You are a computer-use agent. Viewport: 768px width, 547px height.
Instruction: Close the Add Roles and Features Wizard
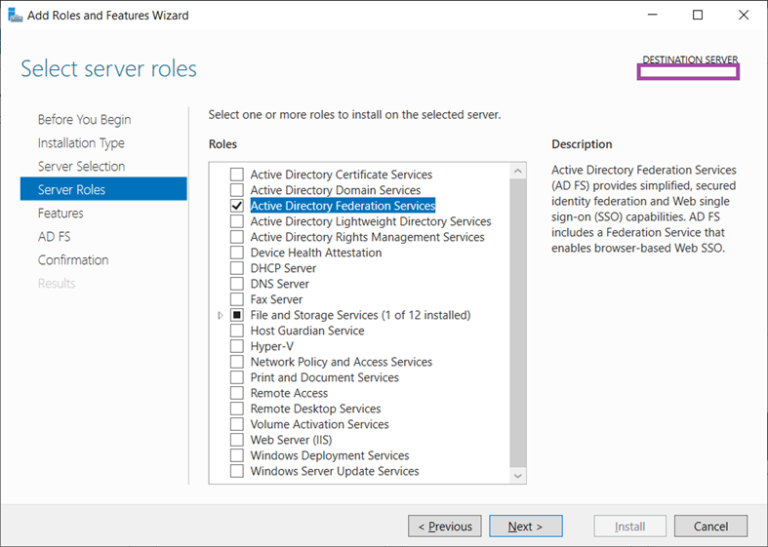point(744,15)
